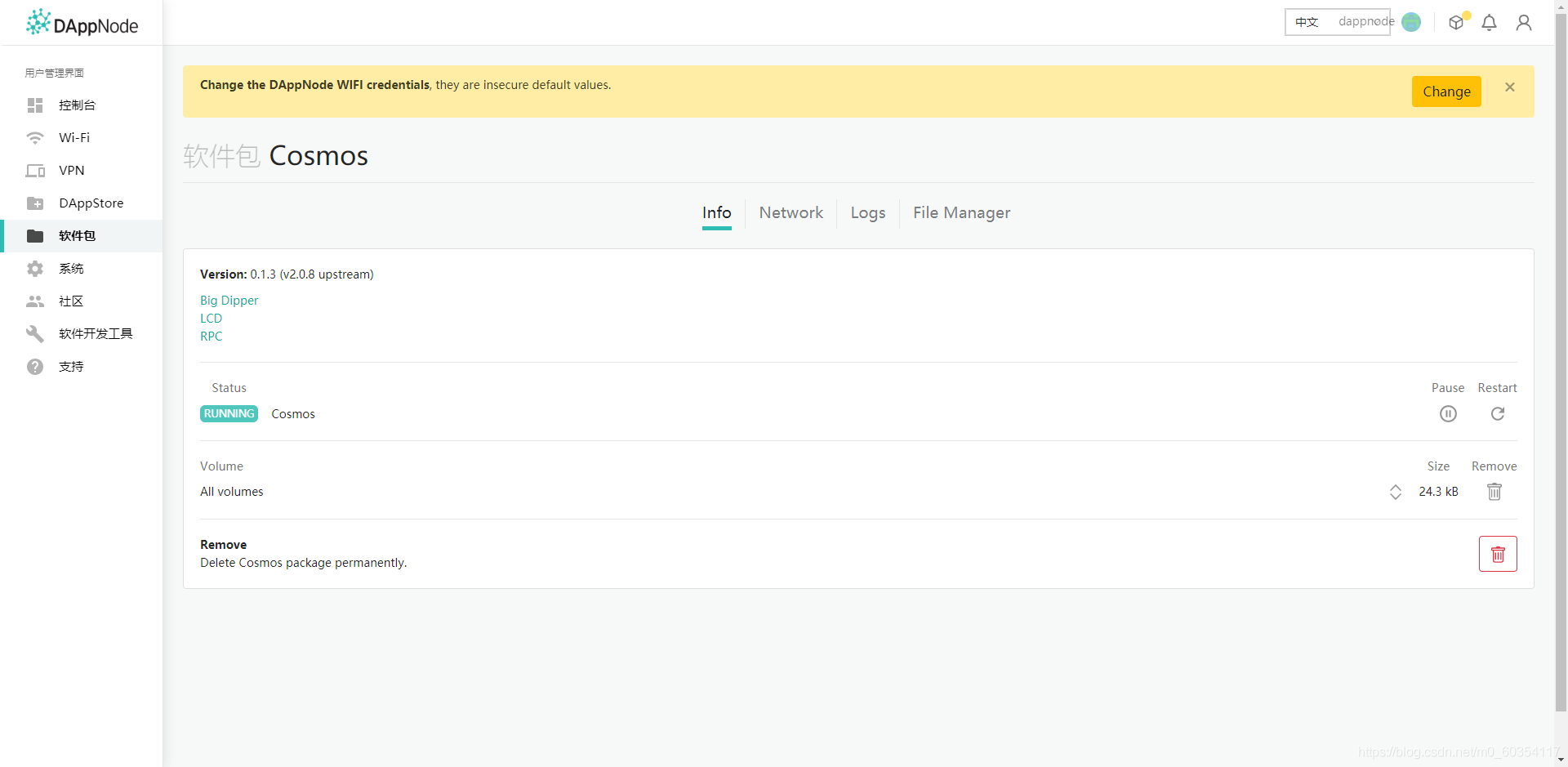Open the package chain status cube icon
1568x767 pixels.
click(x=1457, y=22)
